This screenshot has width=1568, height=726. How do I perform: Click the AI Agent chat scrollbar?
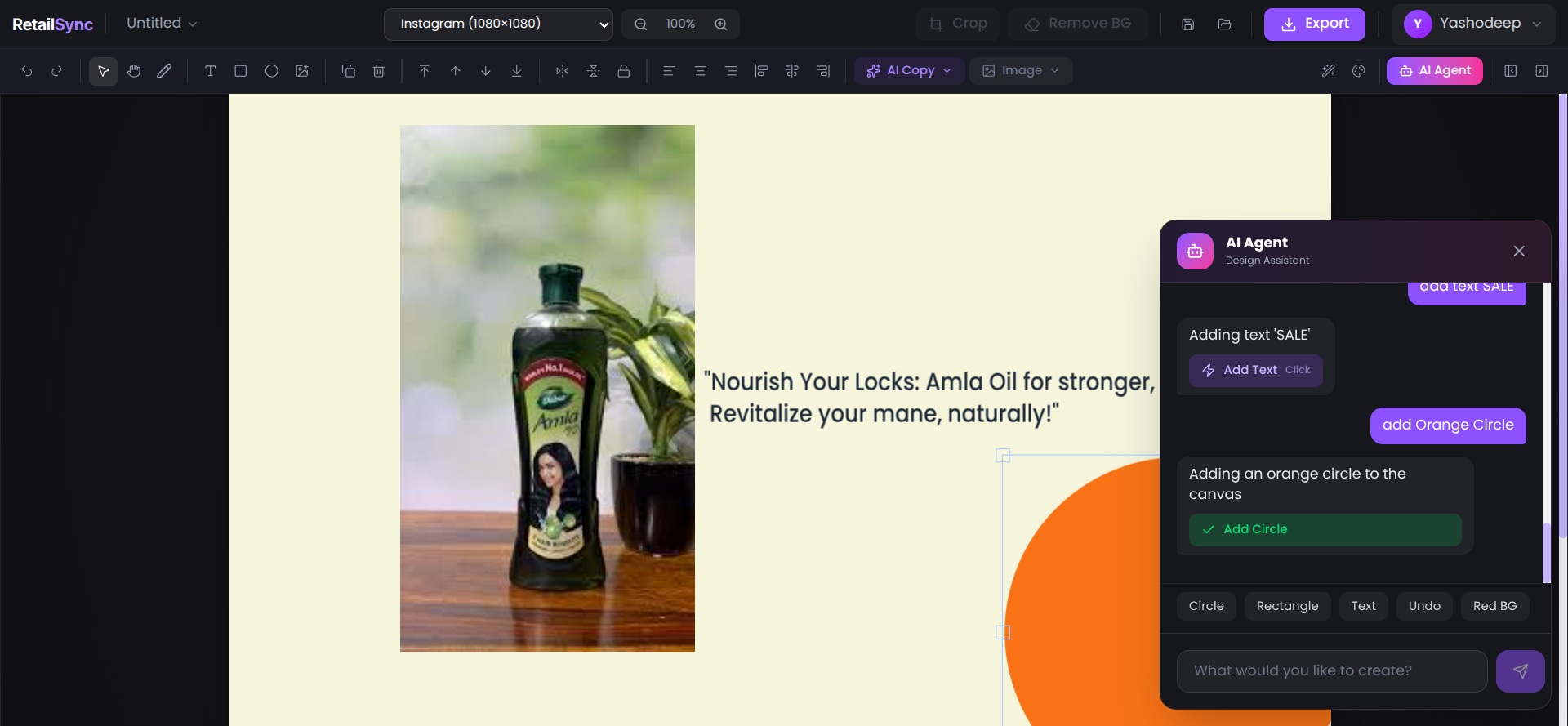[1546, 553]
